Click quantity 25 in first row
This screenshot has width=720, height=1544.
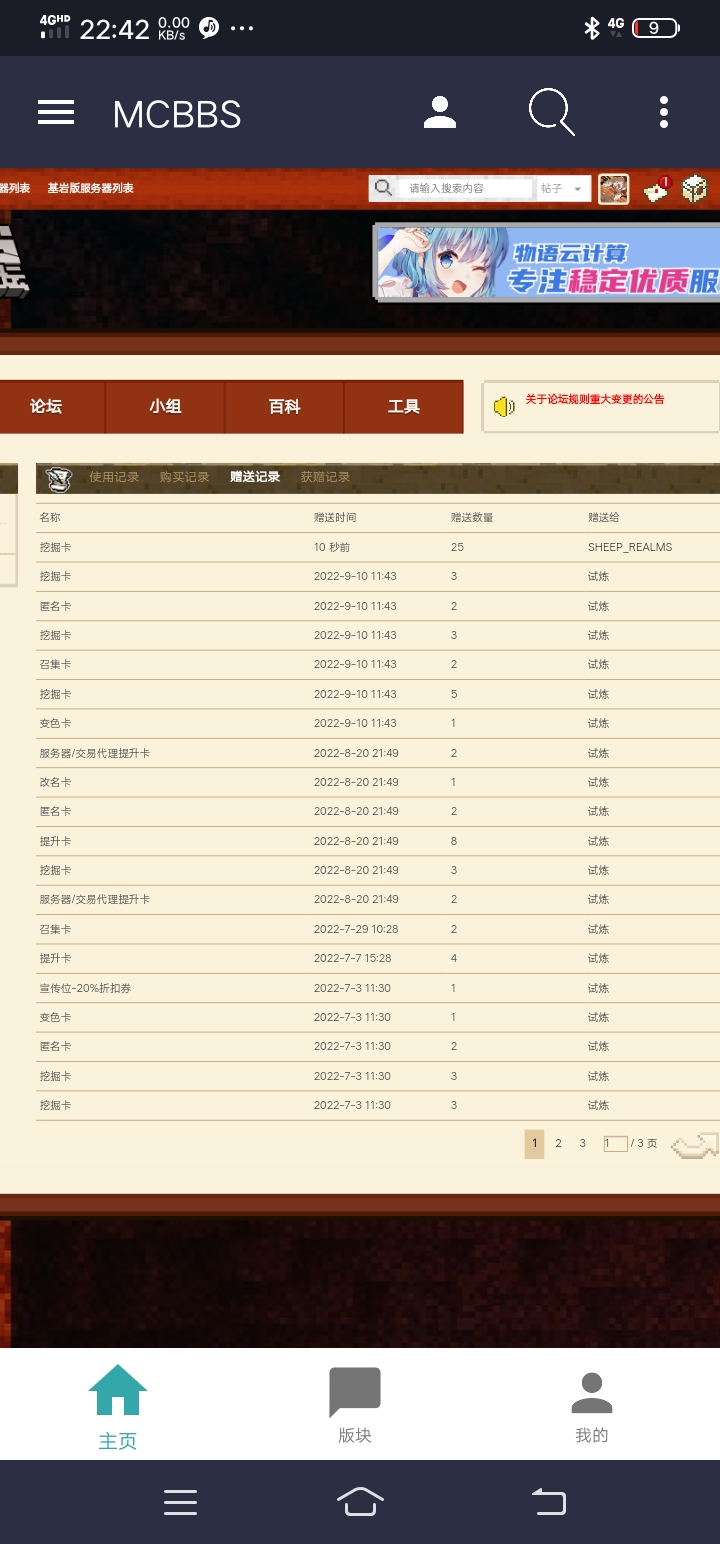click(x=457, y=547)
